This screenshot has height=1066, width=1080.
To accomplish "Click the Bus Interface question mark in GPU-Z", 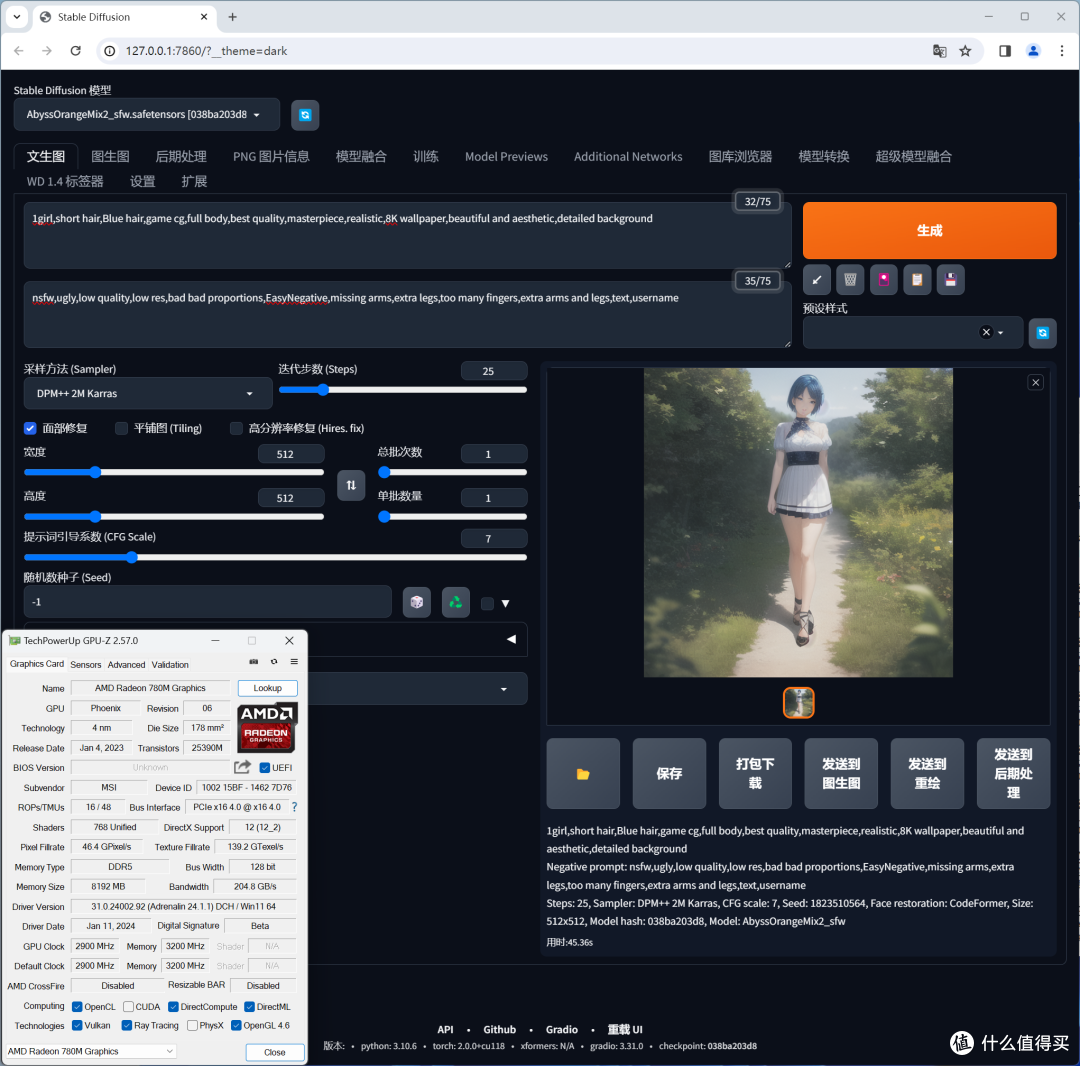I will coord(295,806).
